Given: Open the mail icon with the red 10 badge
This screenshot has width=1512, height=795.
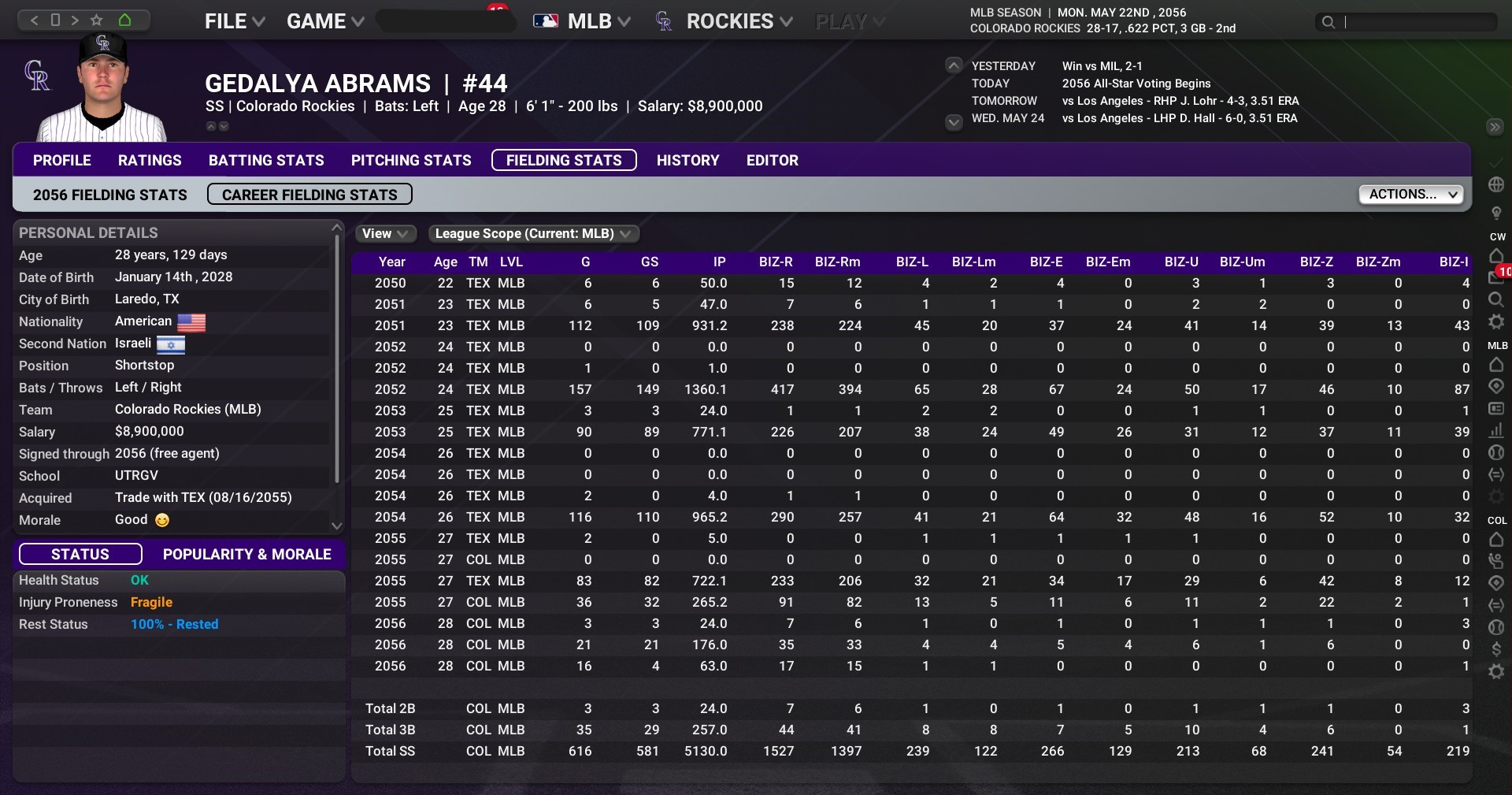Looking at the screenshot, I should 1496,277.
